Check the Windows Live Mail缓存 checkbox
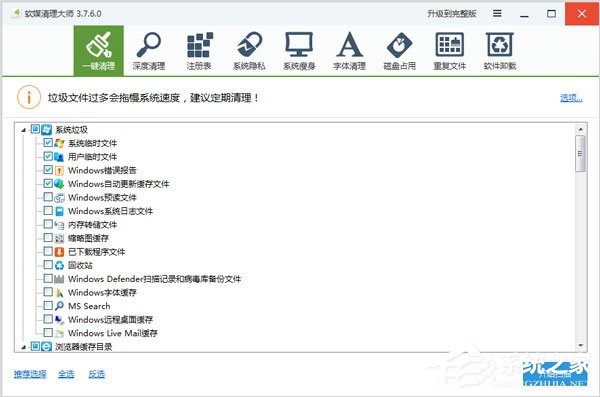This screenshot has height=397, width=600. [x=48, y=333]
